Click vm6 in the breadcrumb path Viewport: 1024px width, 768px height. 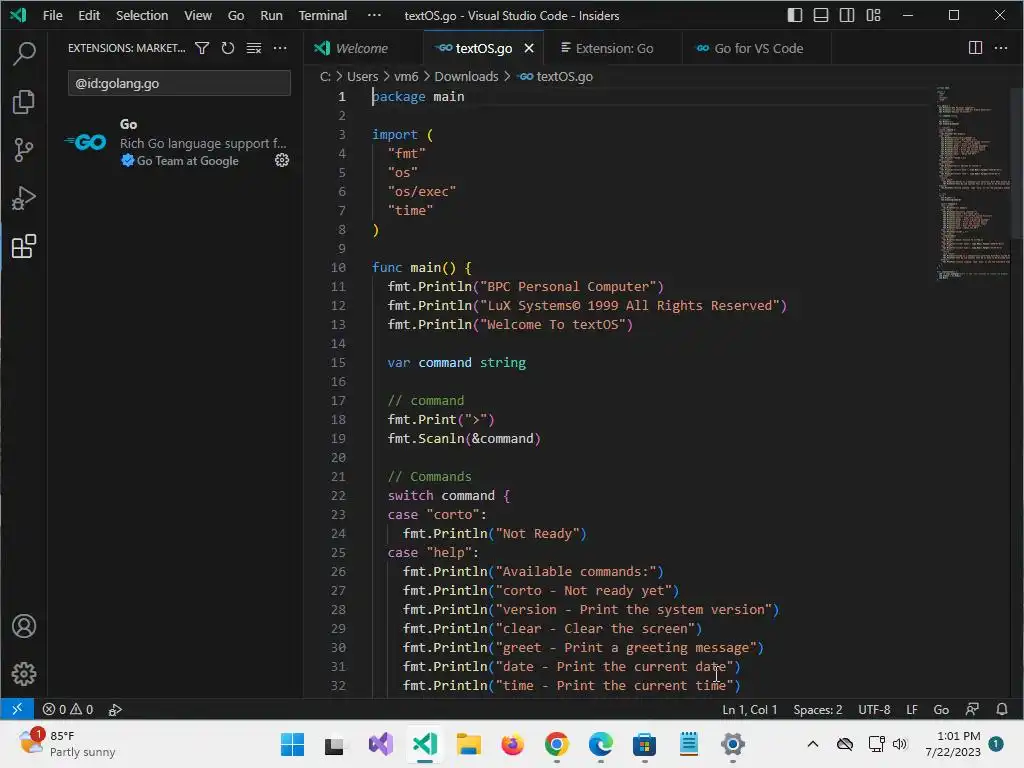click(x=406, y=76)
